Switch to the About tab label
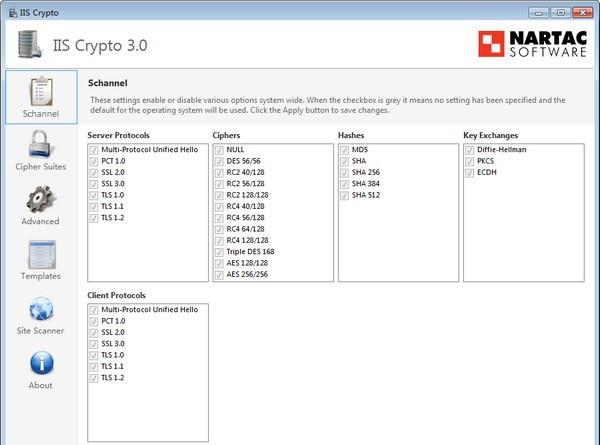Screen dimensions: 600x445 (x=41, y=385)
